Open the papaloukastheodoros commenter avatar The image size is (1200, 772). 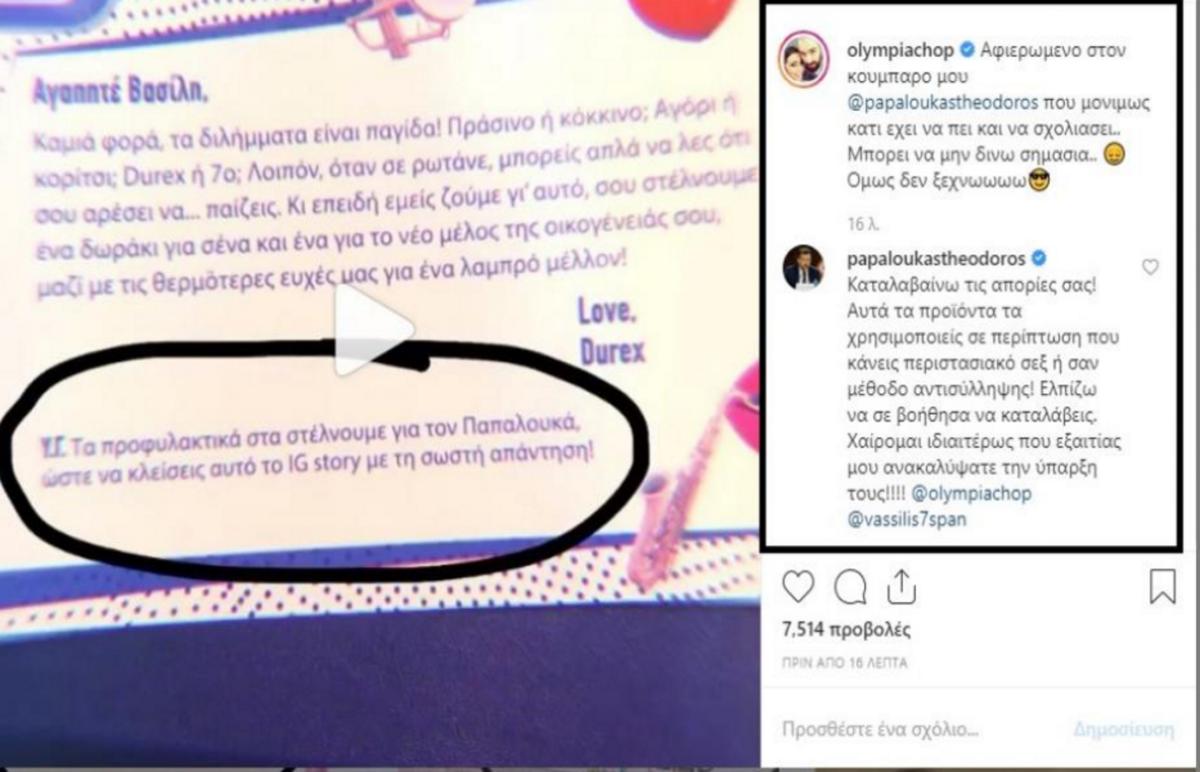803,267
